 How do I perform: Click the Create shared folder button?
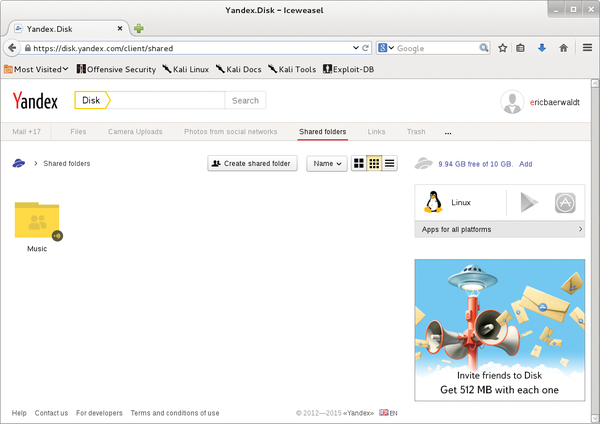point(252,163)
